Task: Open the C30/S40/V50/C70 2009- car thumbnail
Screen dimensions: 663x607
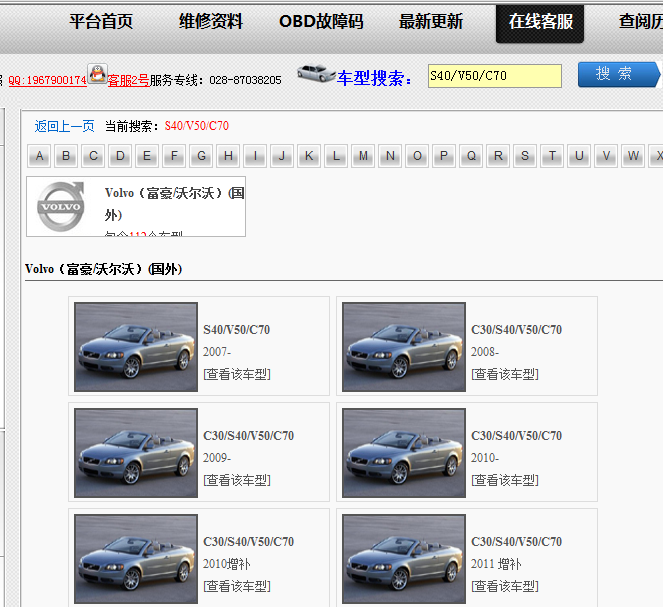Action: tap(136, 453)
